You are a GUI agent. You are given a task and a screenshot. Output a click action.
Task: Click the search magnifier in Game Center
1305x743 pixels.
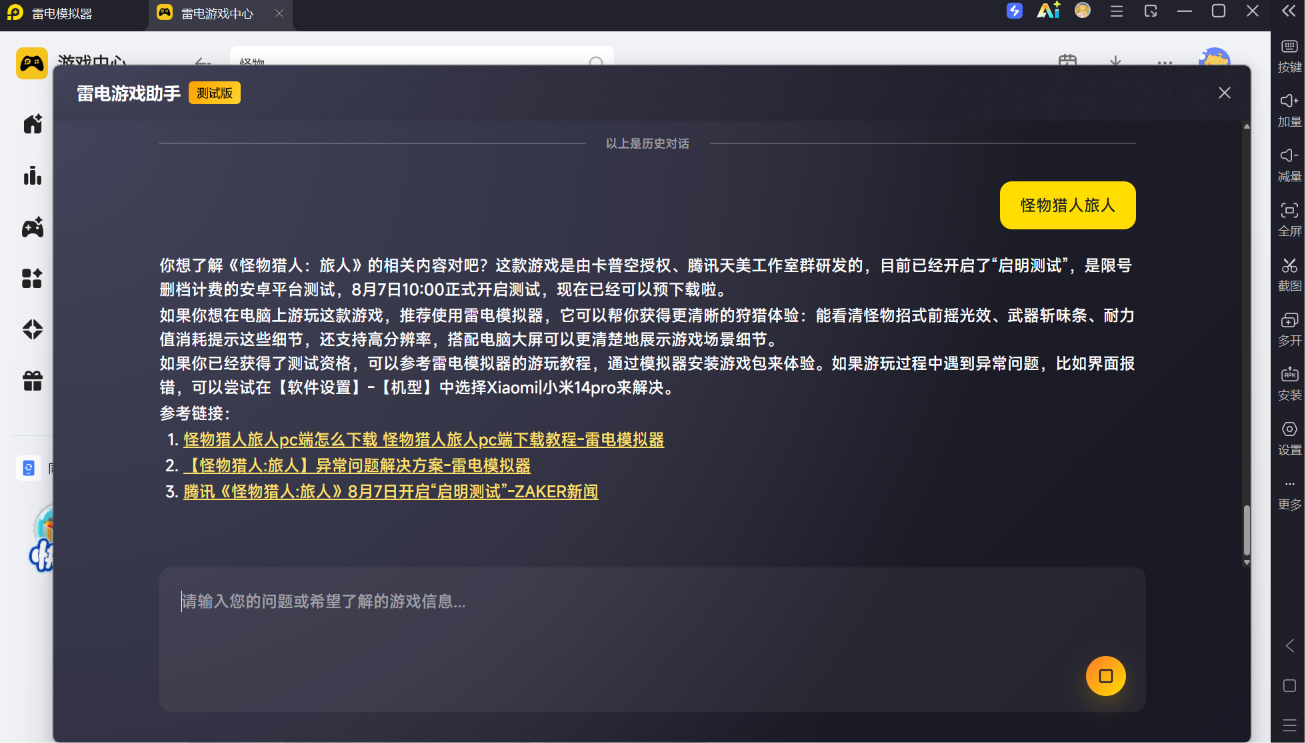click(596, 62)
